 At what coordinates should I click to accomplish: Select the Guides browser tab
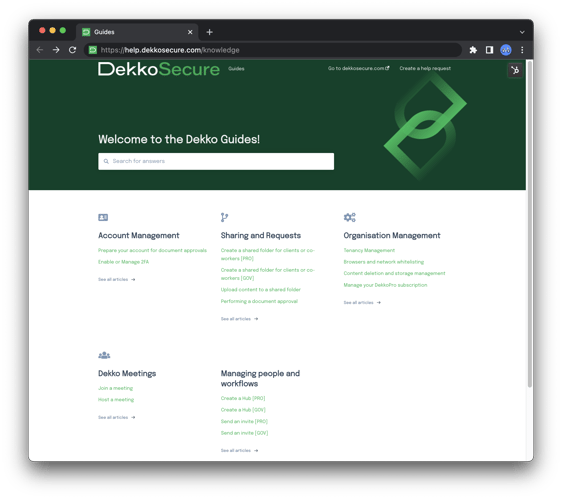click(137, 32)
